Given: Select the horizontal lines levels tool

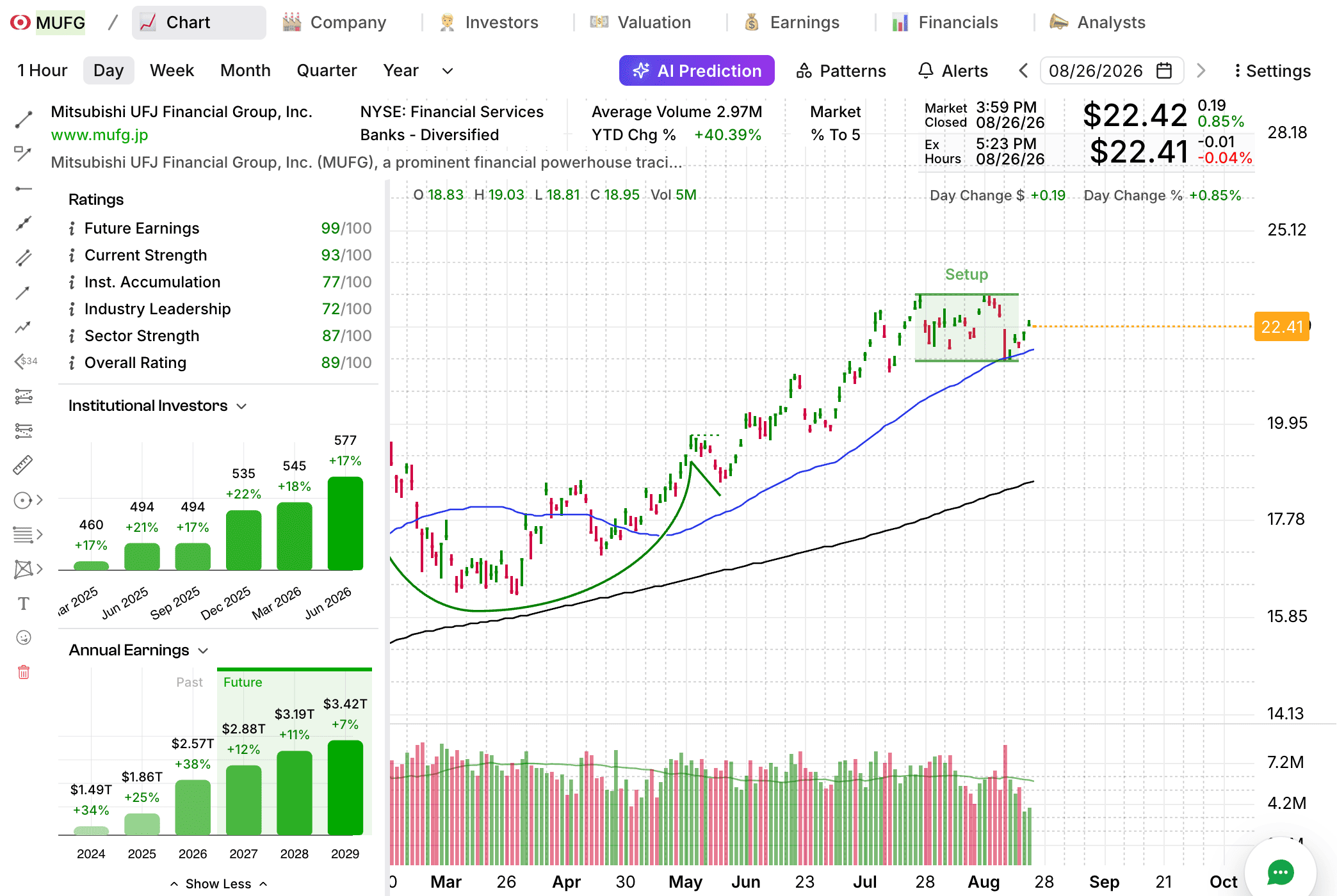Looking at the screenshot, I should (22, 534).
